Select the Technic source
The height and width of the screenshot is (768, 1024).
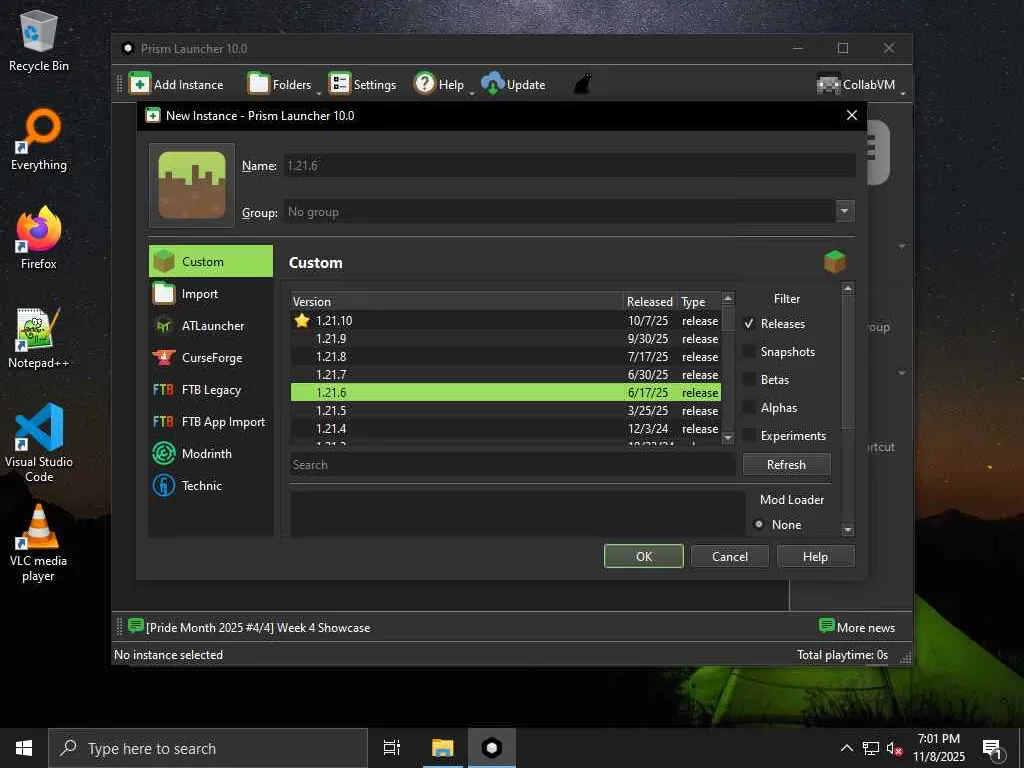(210, 485)
